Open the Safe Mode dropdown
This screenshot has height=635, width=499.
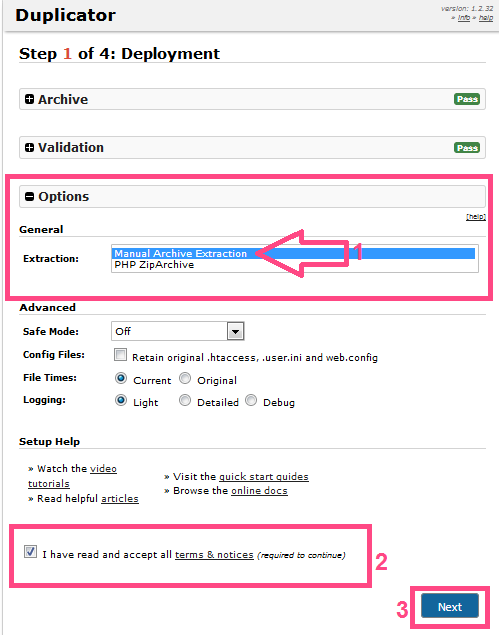click(177, 332)
